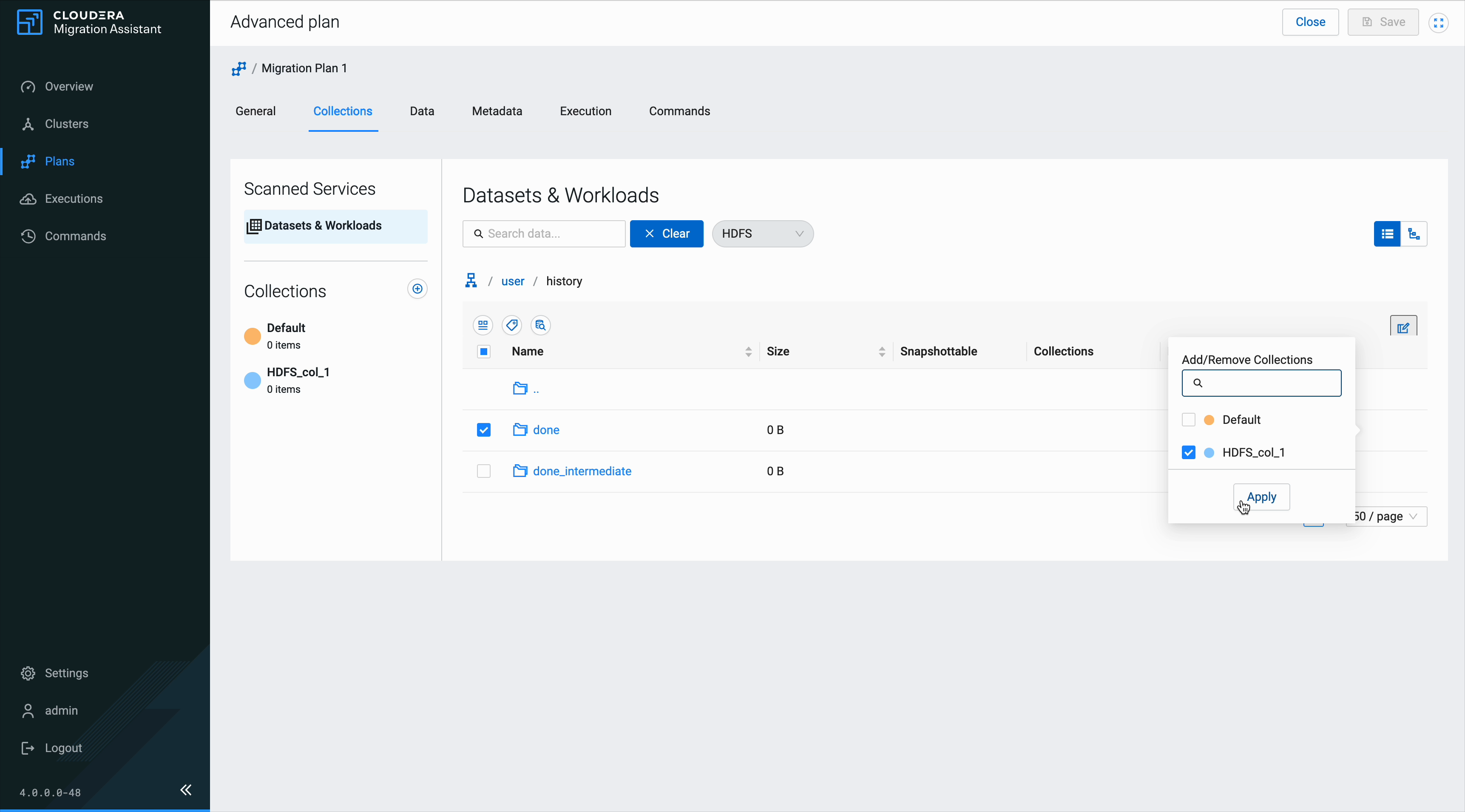Click the tag labels toolbar icon

tap(512, 325)
